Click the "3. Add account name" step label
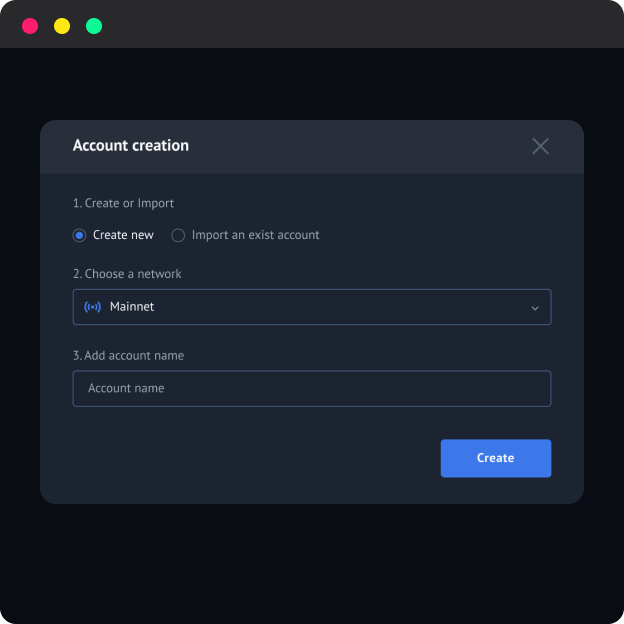 click(x=128, y=355)
